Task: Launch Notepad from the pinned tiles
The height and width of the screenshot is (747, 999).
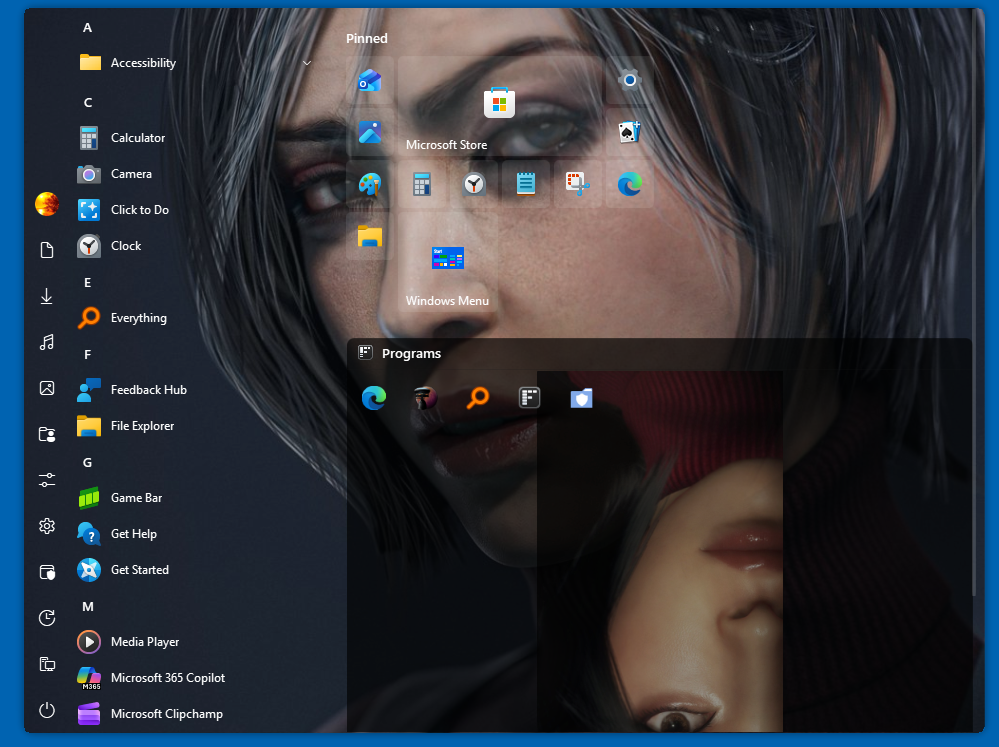Action: pyautogui.click(x=526, y=185)
